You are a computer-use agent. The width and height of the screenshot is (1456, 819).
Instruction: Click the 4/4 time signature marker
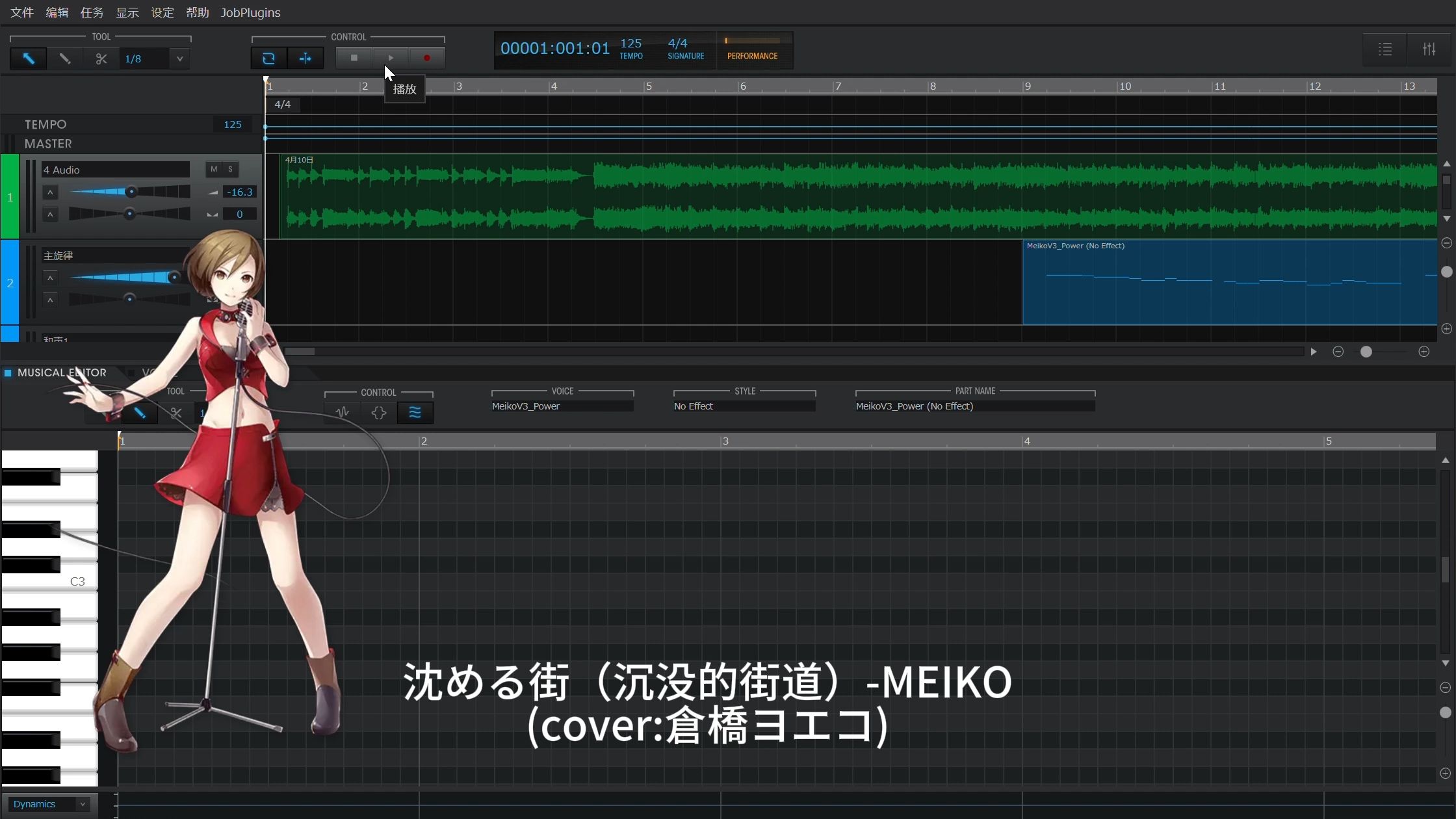click(282, 104)
